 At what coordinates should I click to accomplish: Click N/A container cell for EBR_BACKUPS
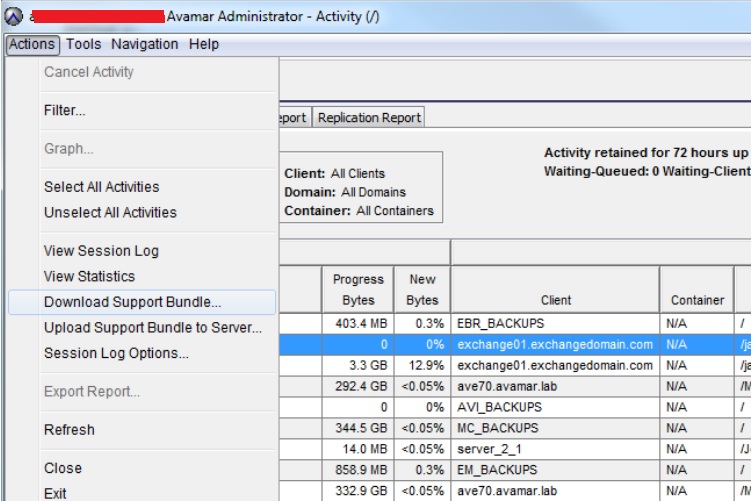697,323
